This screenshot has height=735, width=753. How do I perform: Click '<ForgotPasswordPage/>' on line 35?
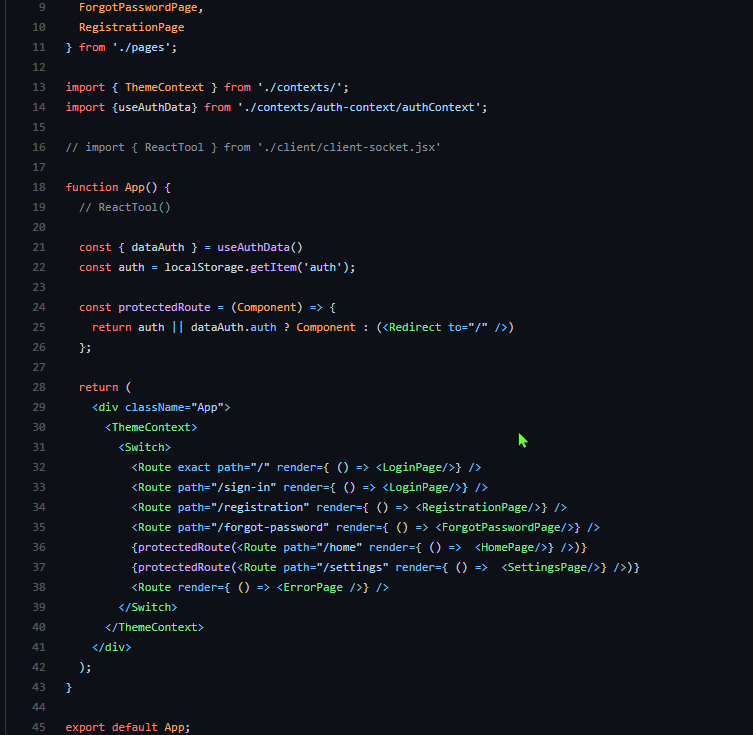[504, 528]
